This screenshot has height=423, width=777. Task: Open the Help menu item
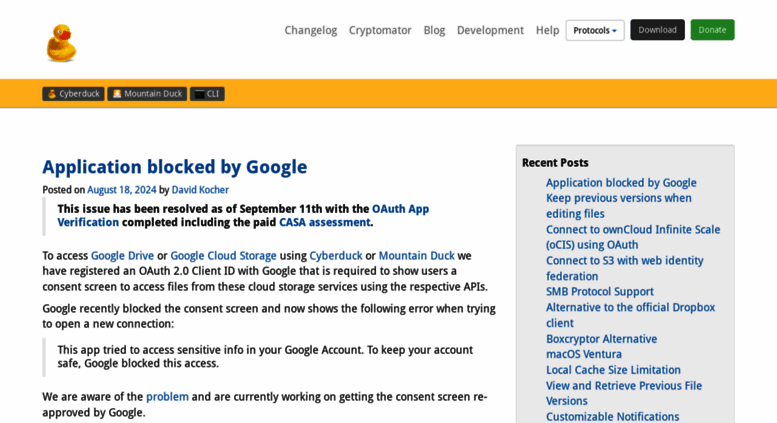point(547,30)
